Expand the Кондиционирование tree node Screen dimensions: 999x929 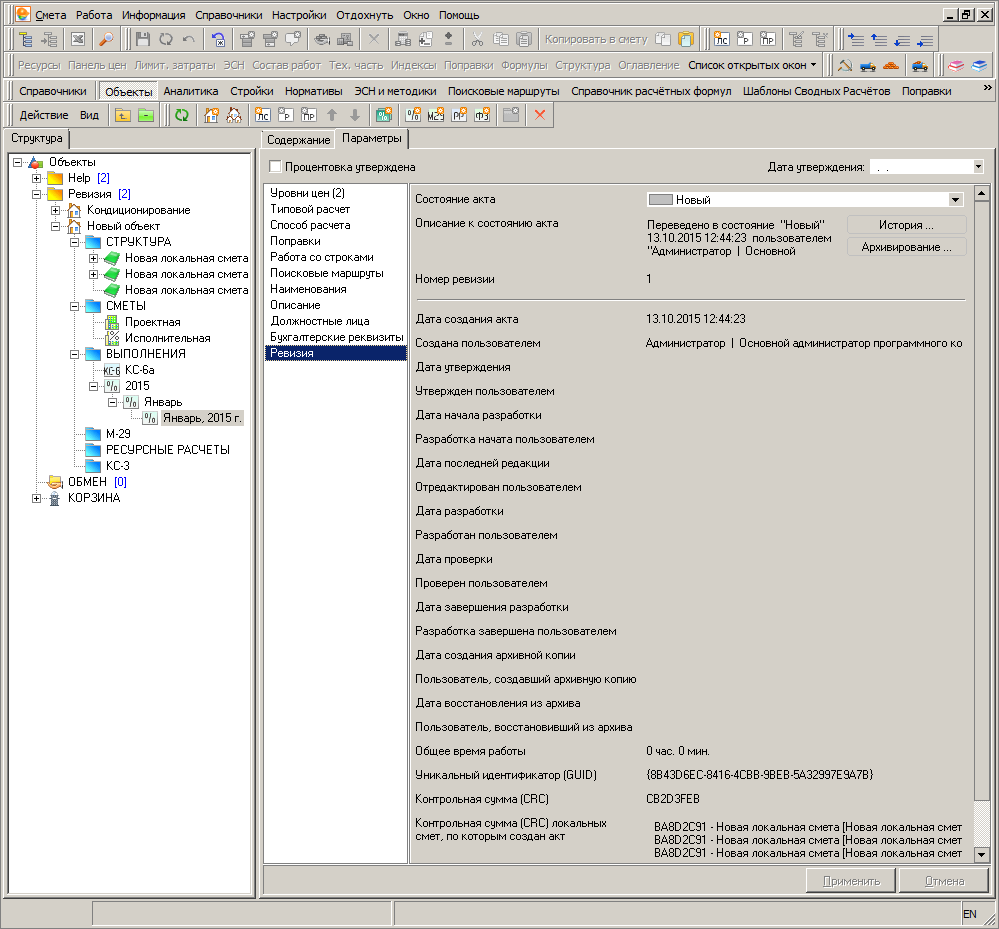pos(55,210)
